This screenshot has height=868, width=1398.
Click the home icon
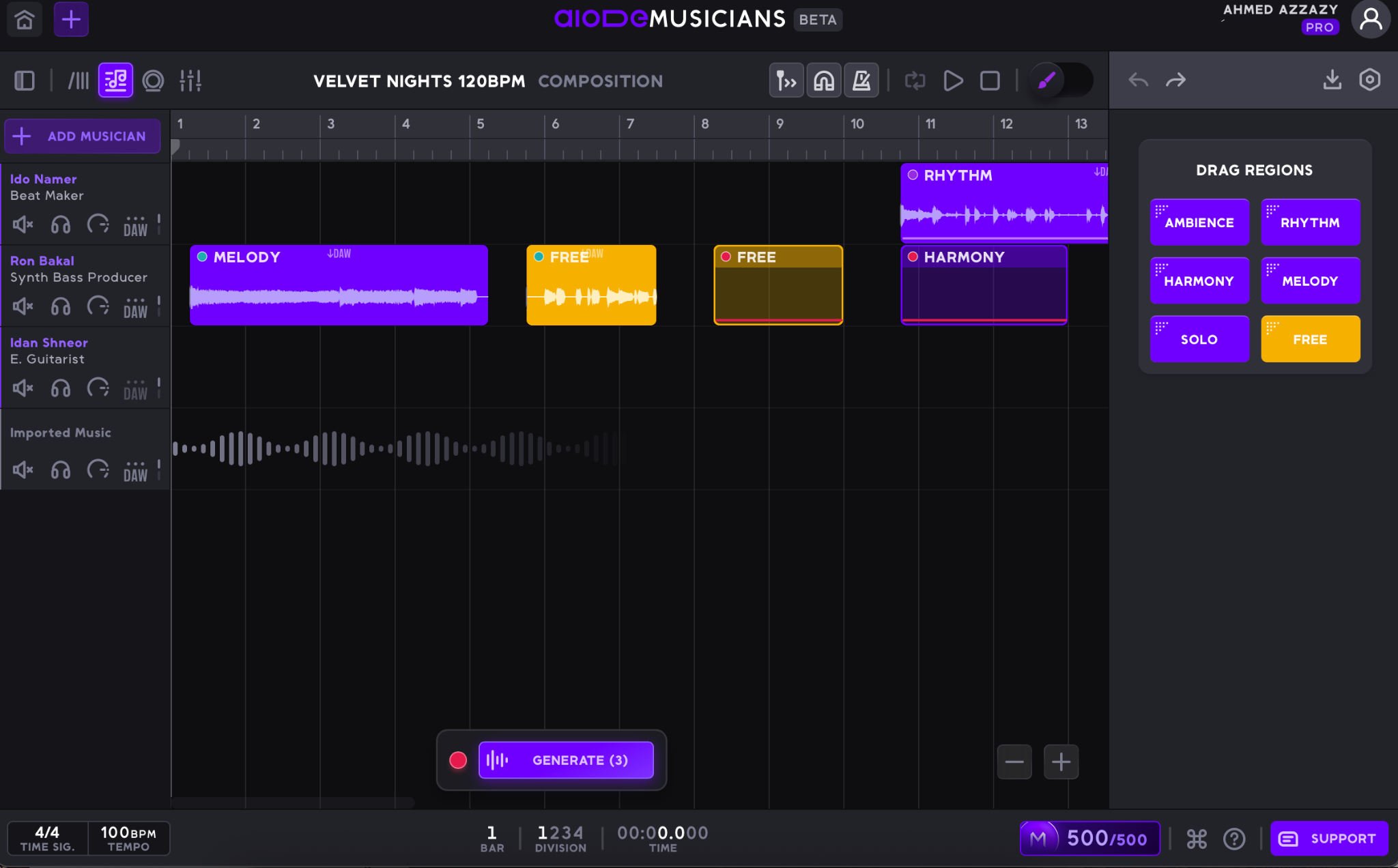coord(25,20)
